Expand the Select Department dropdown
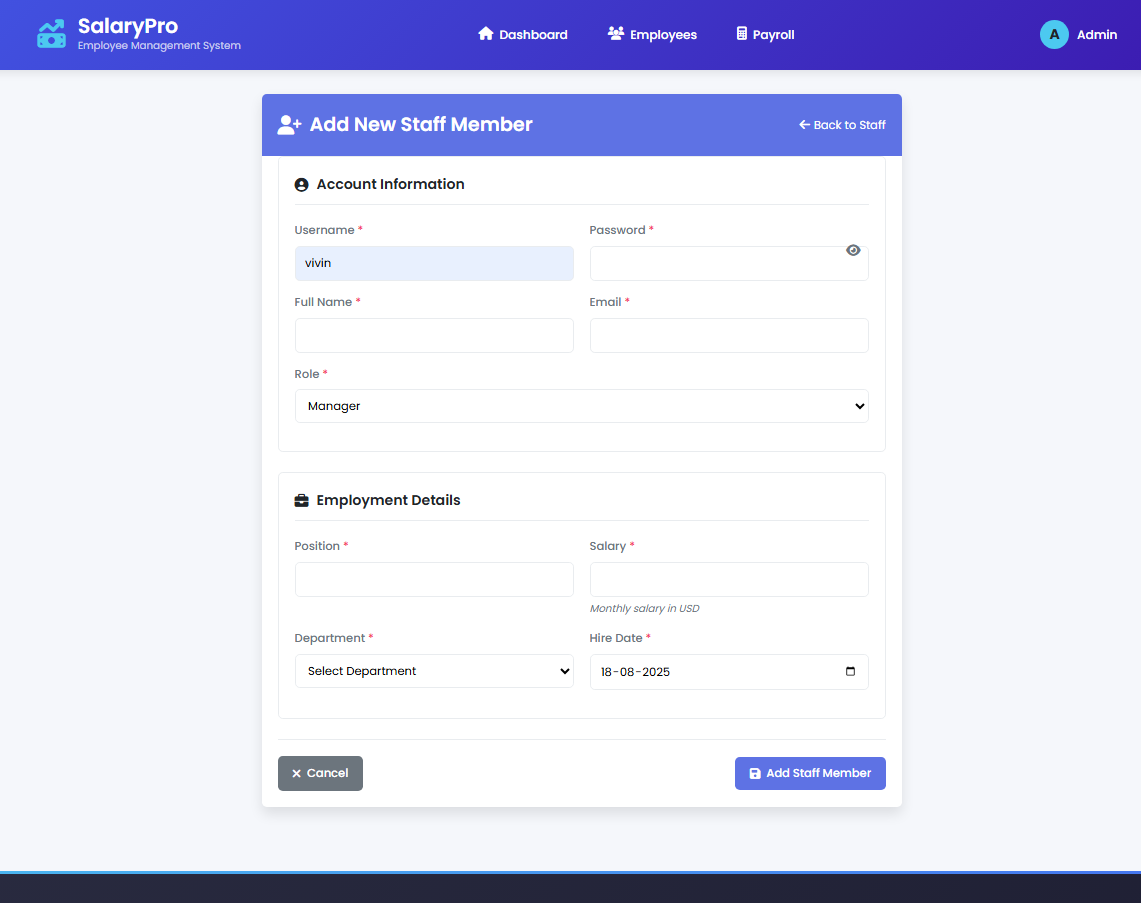Screen dimensions: 1141x903 (x=434, y=671)
